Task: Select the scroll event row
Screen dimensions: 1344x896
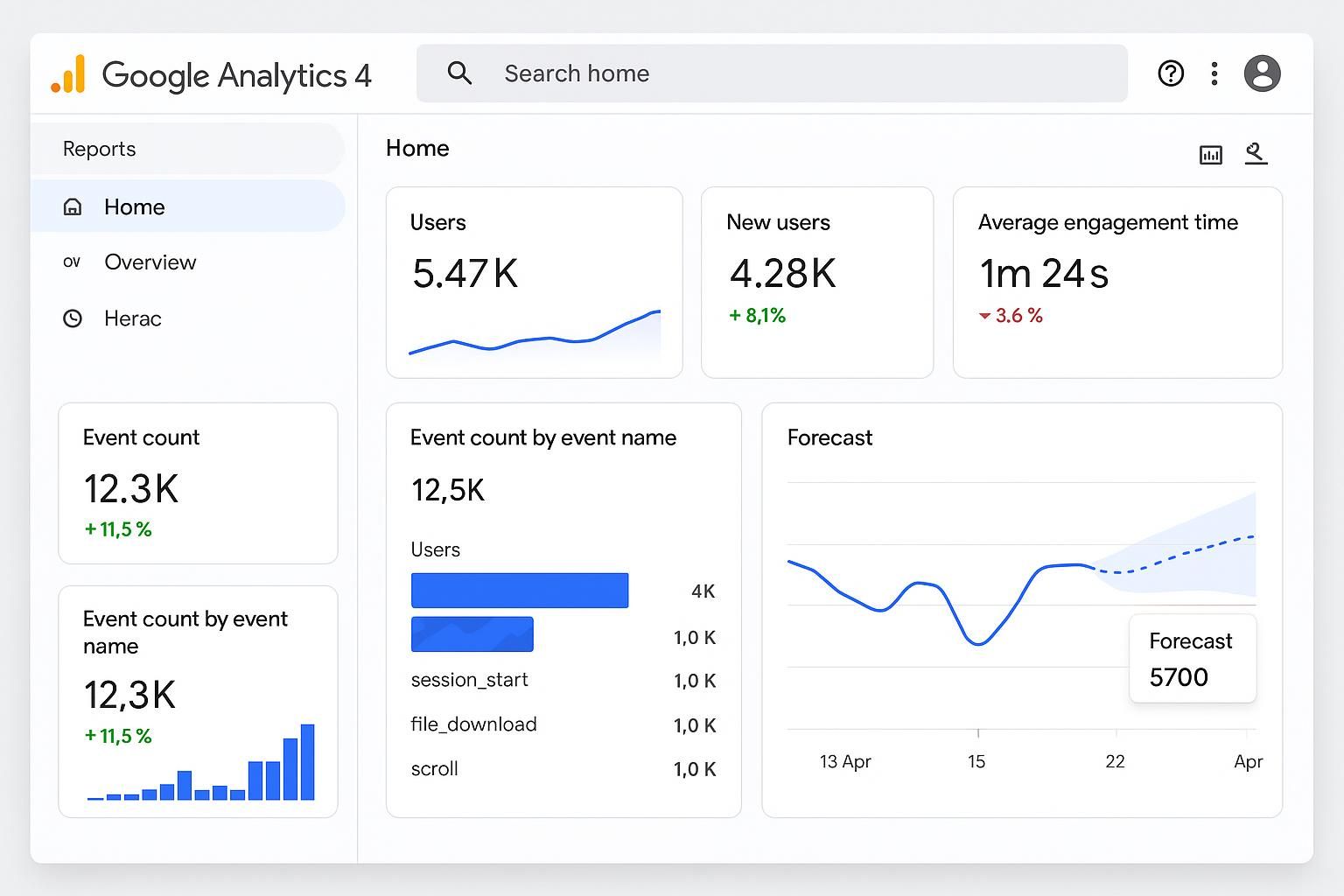Action: tap(563, 769)
